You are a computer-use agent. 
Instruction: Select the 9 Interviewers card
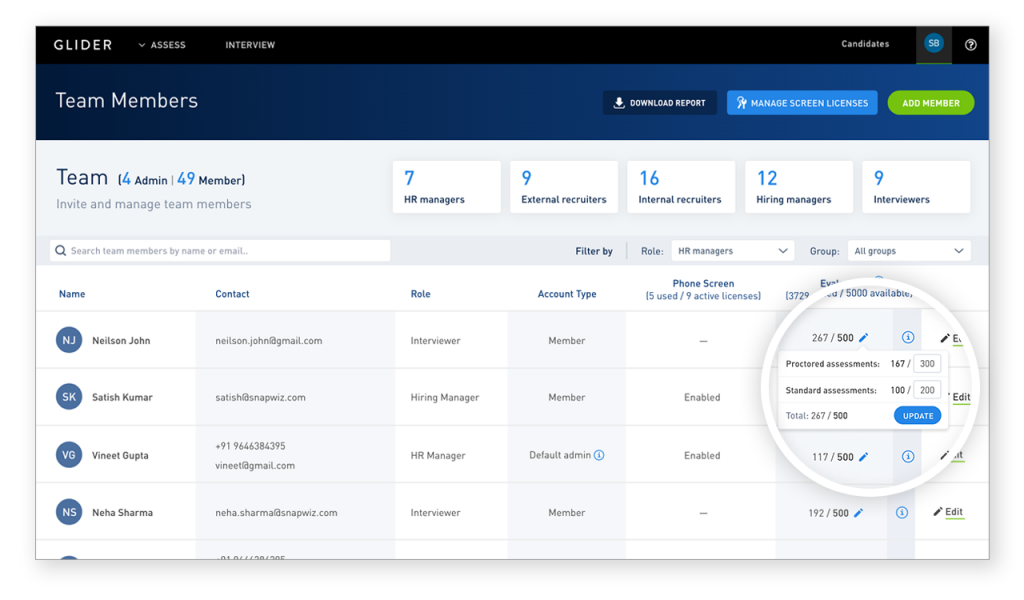click(916, 187)
